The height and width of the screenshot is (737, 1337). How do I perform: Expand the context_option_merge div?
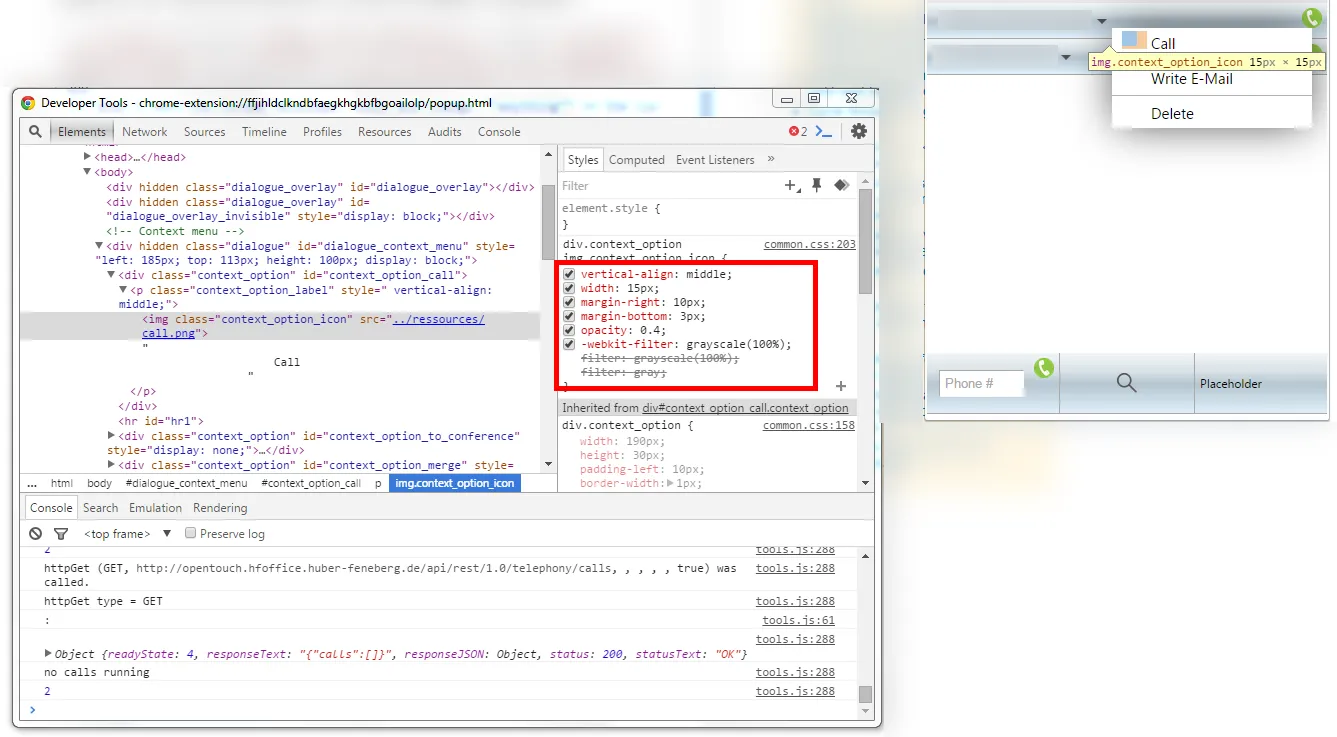coord(112,465)
